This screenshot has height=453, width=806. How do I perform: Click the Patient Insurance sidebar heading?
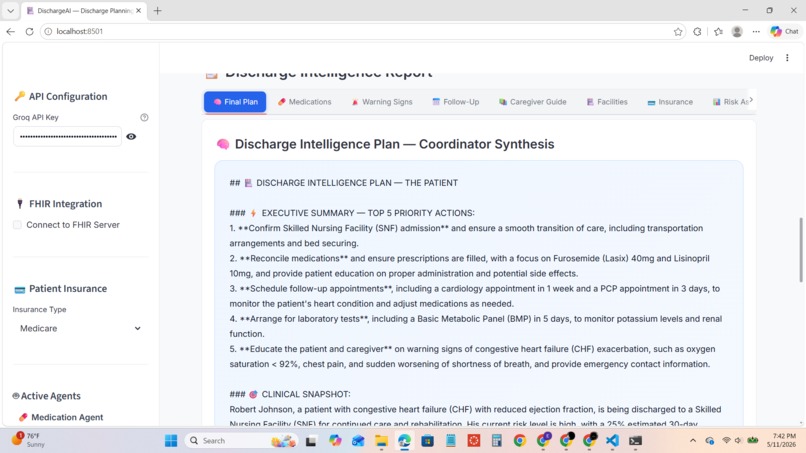[x=61, y=288]
